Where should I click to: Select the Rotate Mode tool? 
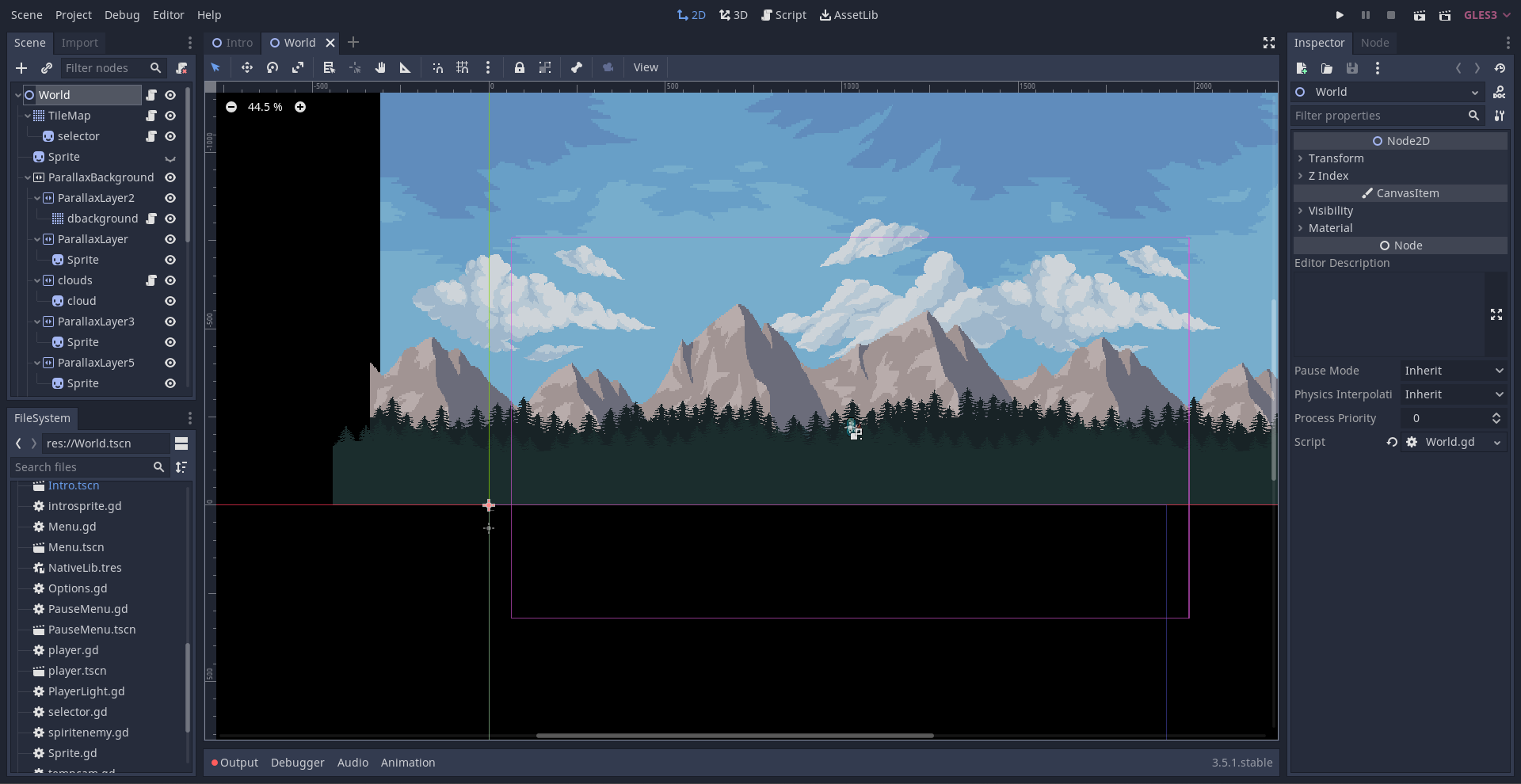[x=273, y=68]
